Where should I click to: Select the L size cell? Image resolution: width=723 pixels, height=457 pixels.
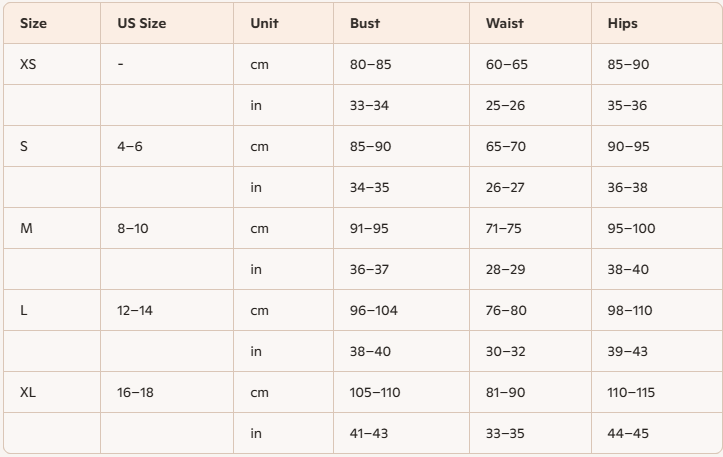click(24, 310)
